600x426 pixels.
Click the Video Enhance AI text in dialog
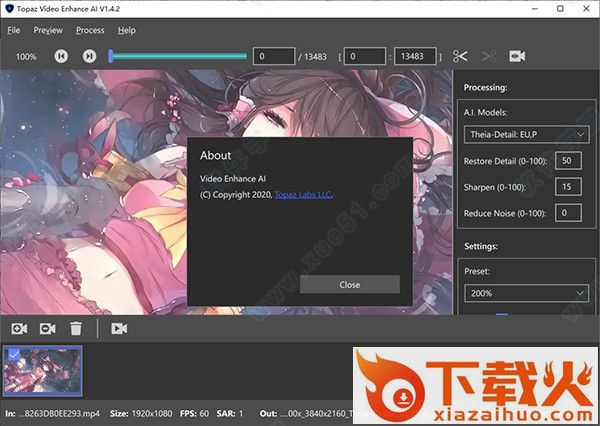click(233, 179)
